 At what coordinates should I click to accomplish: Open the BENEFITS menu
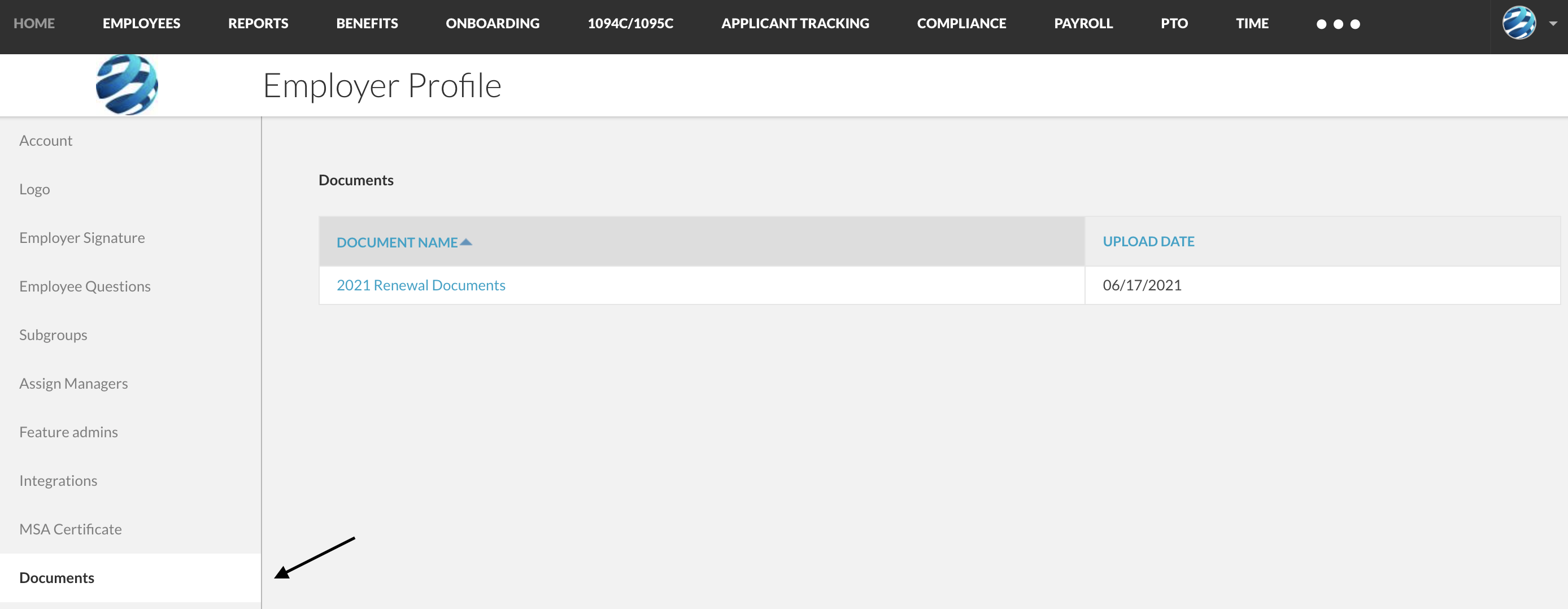[x=367, y=23]
